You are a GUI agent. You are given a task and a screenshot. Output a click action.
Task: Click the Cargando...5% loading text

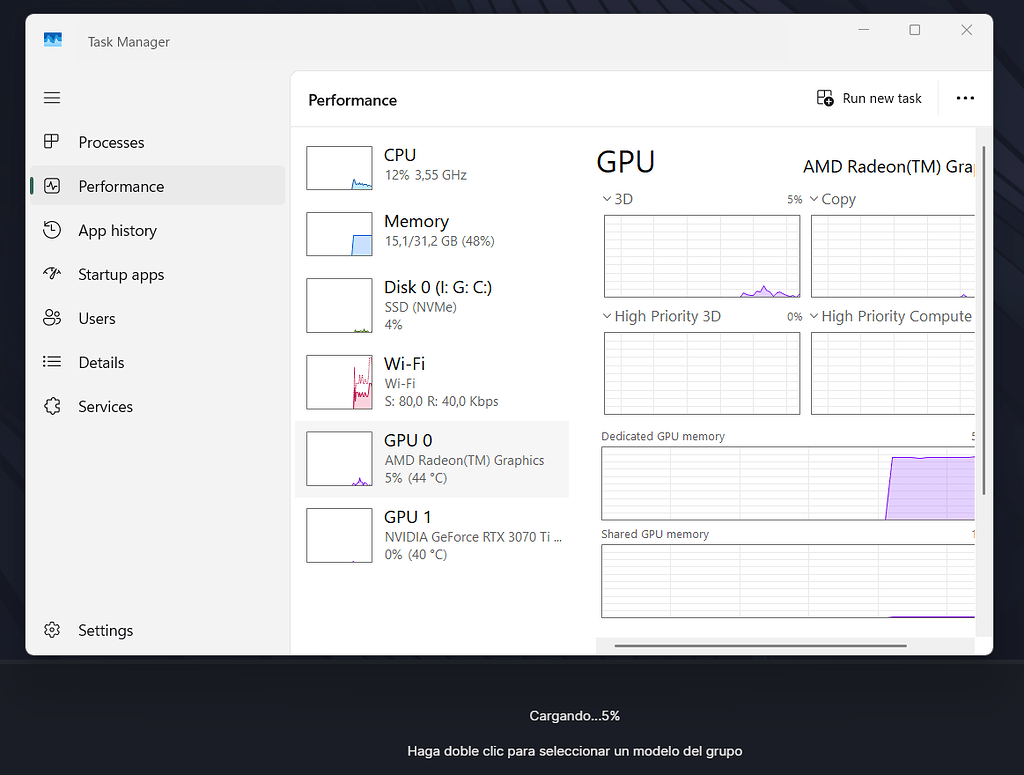click(575, 716)
